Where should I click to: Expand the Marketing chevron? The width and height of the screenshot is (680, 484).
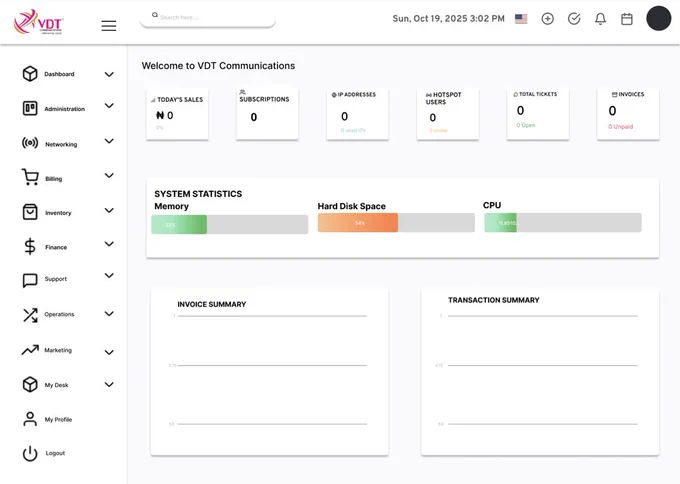[109, 352]
